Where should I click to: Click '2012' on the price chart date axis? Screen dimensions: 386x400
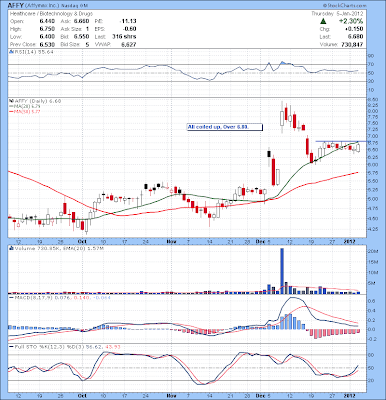[x=350, y=241]
